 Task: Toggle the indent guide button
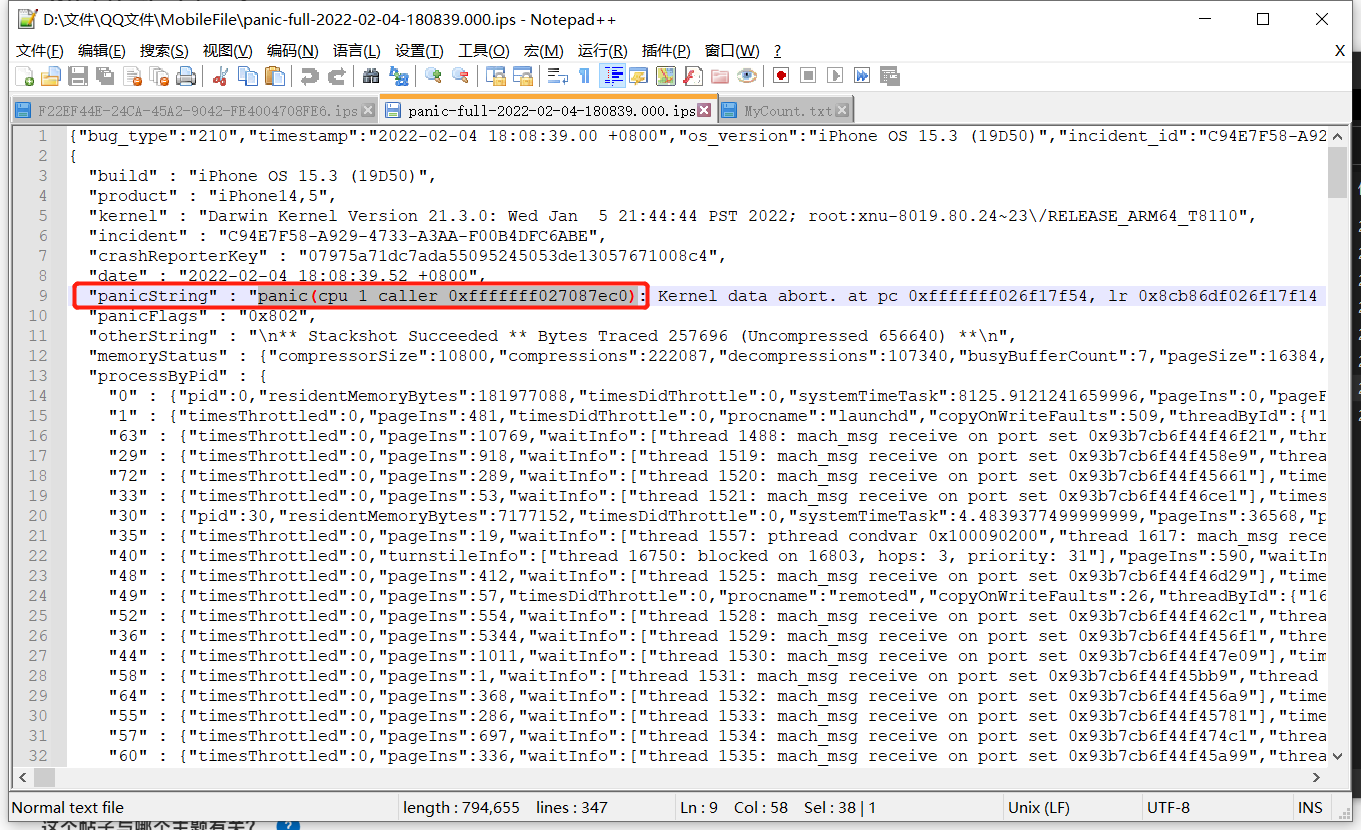coord(612,76)
